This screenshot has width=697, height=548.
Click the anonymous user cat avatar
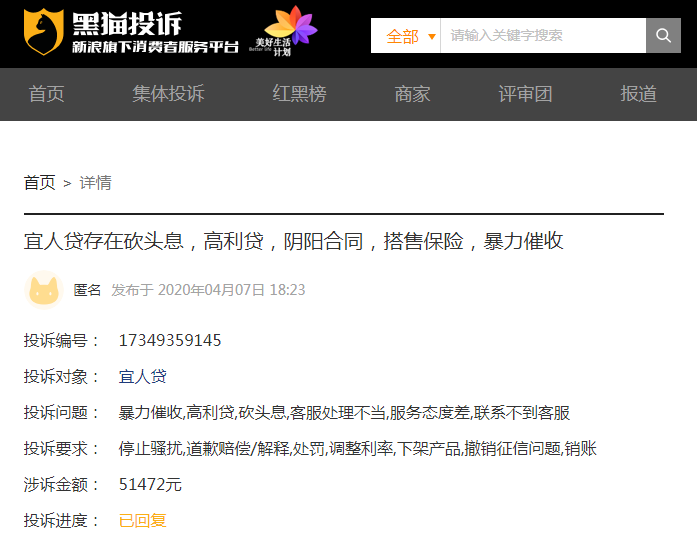point(44,290)
